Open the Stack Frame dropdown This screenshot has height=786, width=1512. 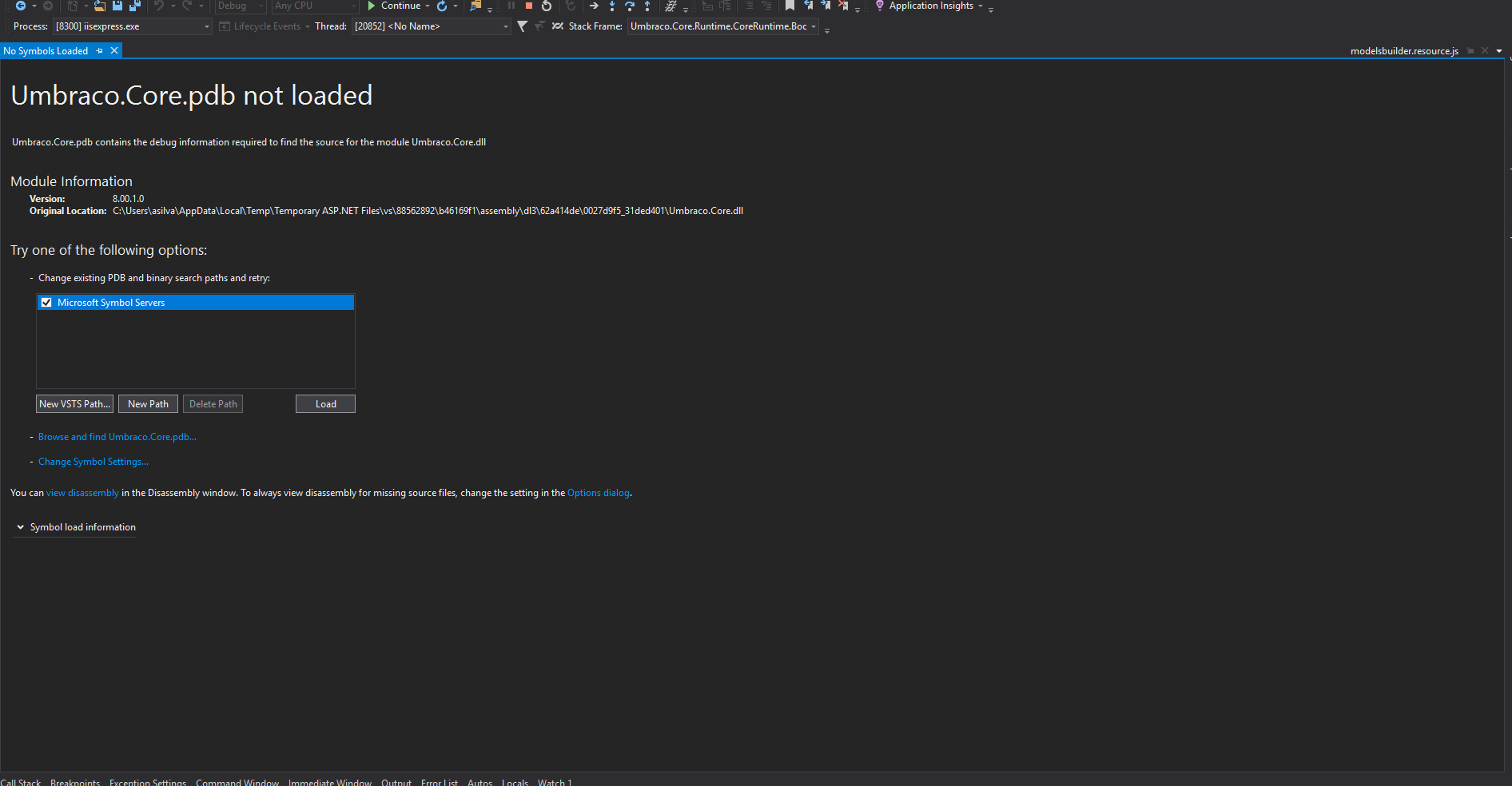pyautogui.click(x=814, y=26)
